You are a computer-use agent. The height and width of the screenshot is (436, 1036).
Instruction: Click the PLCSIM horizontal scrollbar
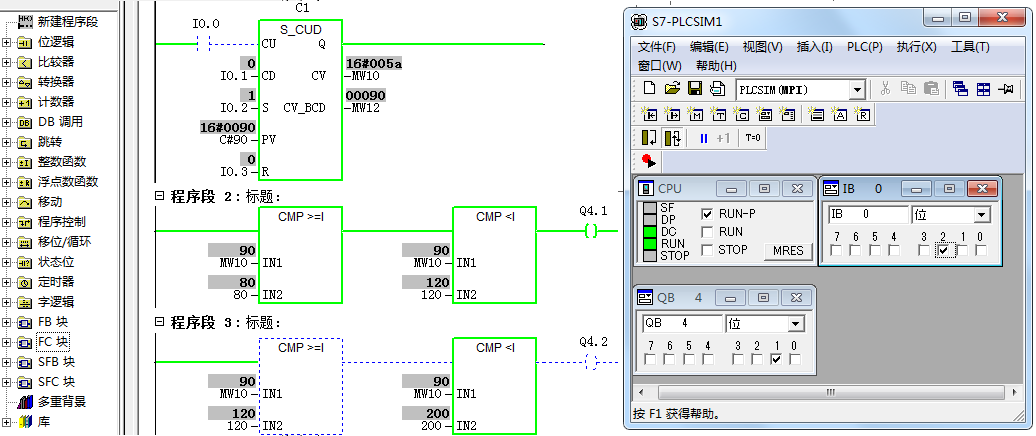pos(826,392)
